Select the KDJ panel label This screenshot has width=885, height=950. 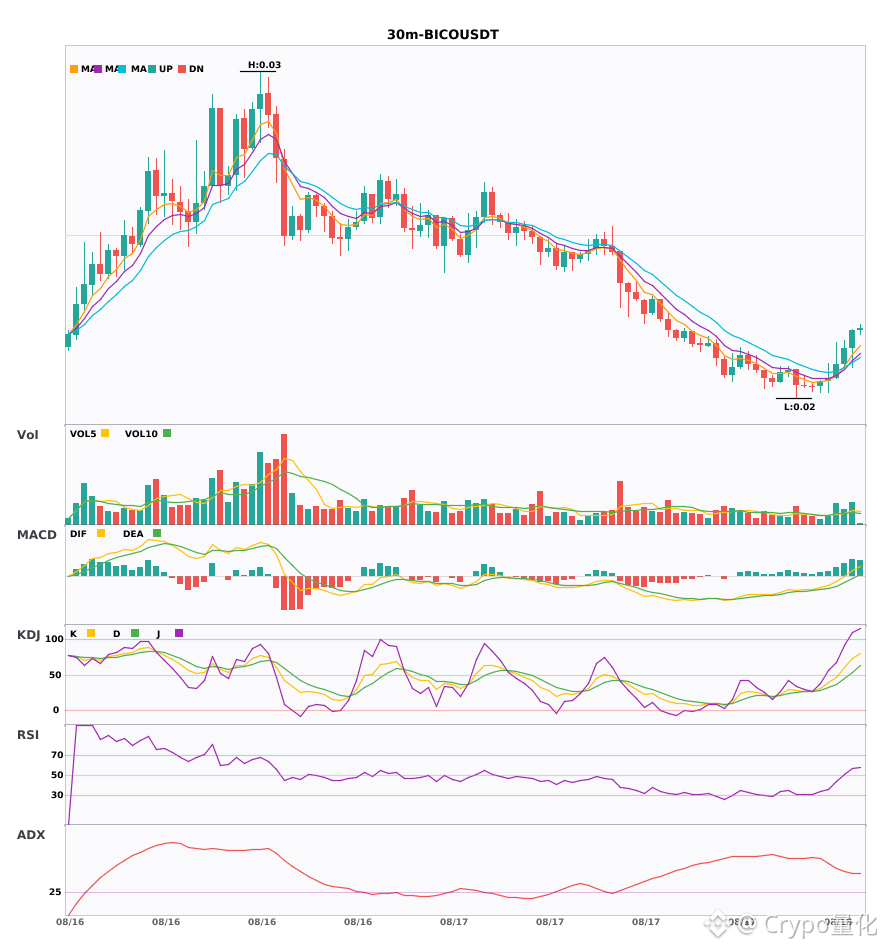28,635
